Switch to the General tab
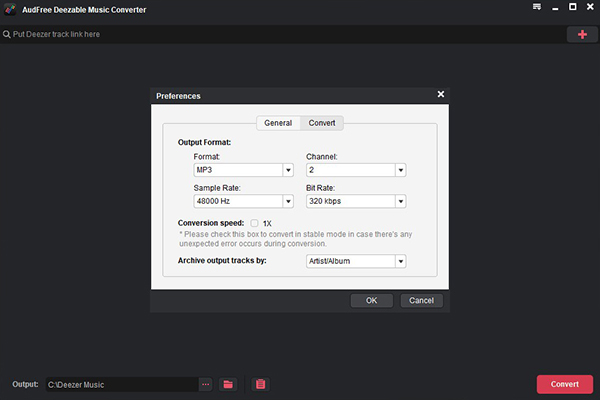The width and height of the screenshot is (600, 400). pos(278,123)
